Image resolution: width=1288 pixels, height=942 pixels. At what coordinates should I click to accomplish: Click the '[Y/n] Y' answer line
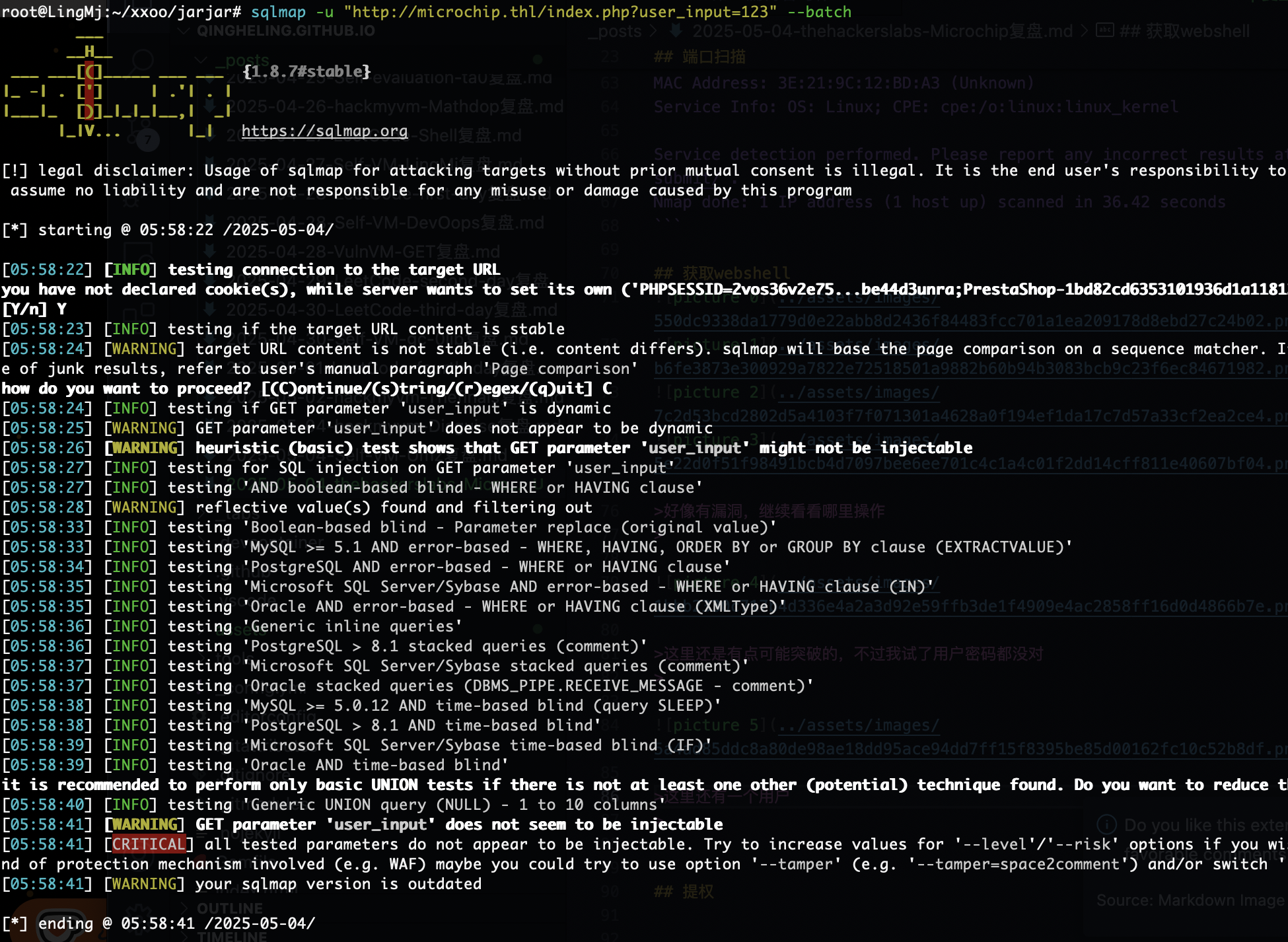tap(34, 309)
